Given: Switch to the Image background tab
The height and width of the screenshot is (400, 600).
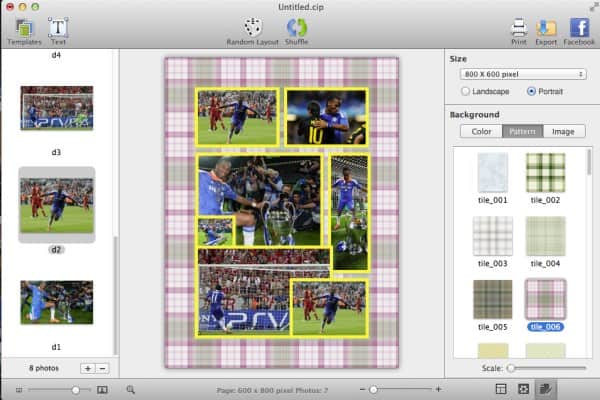Looking at the screenshot, I should 563,131.
